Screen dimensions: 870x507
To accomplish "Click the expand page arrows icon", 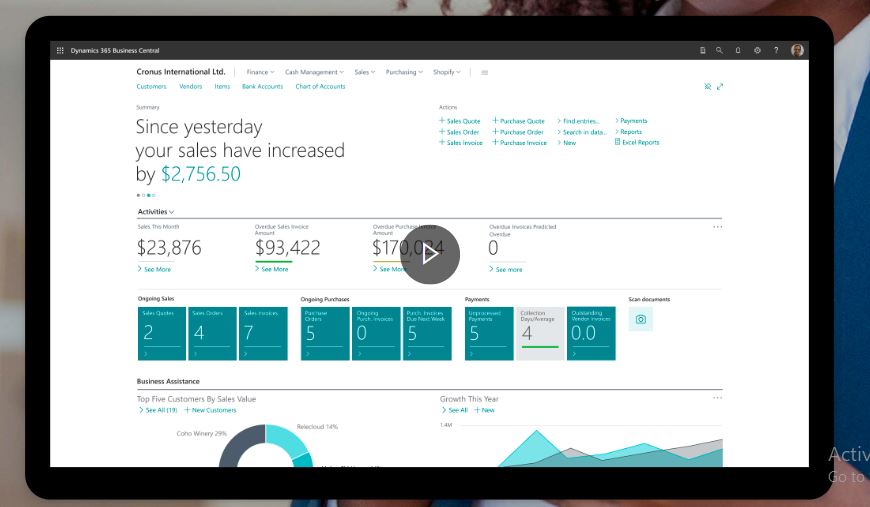I will coord(720,87).
